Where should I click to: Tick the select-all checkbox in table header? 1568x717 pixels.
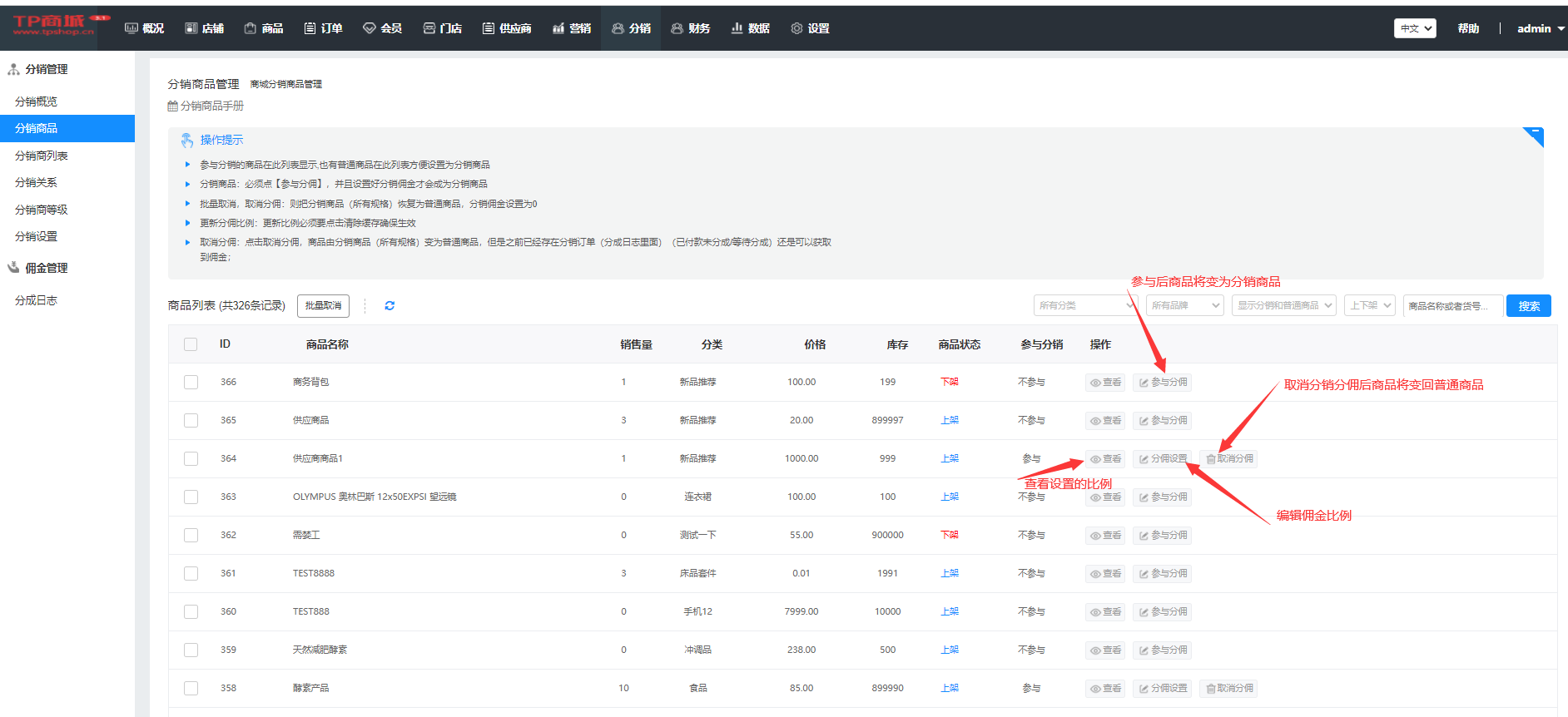point(191,344)
